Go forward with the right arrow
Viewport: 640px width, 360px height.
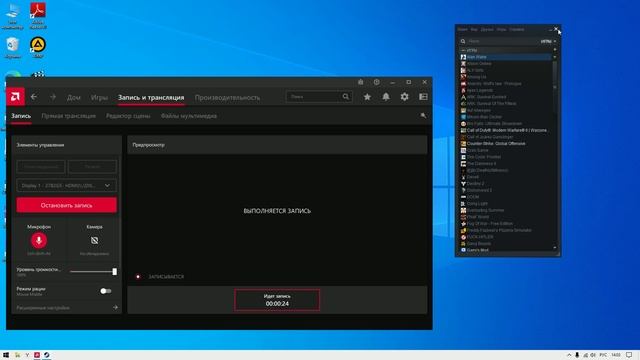coord(53,97)
